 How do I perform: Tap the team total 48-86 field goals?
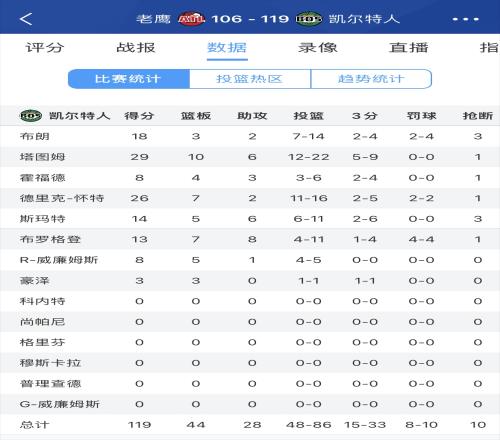[x=308, y=425]
